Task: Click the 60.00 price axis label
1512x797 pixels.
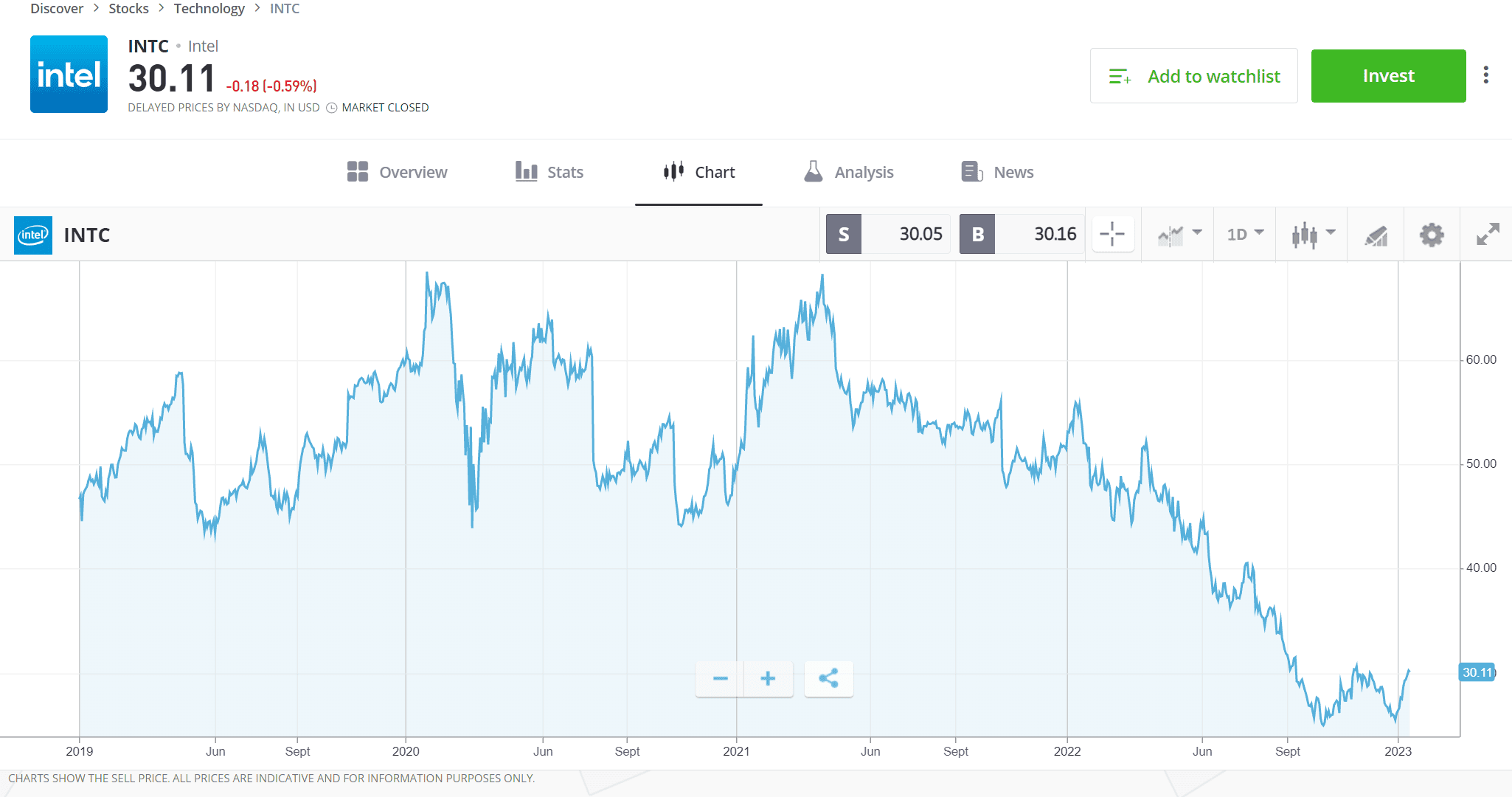Action: click(1481, 360)
